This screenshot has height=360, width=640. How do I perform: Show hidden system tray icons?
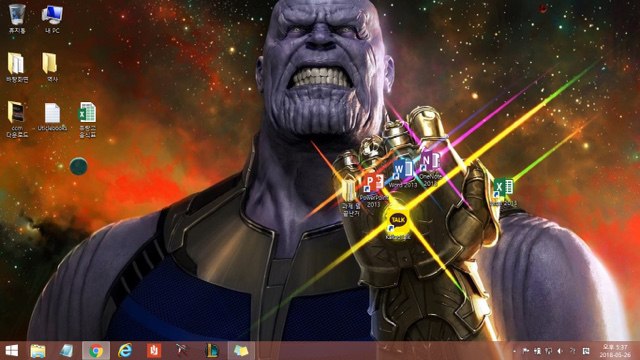(515, 351)
